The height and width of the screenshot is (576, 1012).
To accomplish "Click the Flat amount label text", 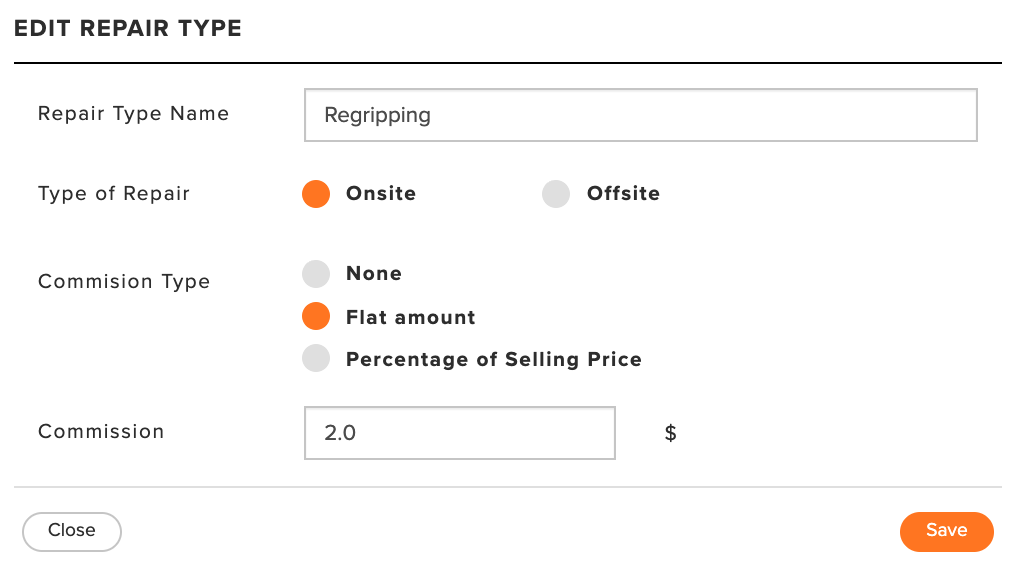I will (x=410, y=317).
